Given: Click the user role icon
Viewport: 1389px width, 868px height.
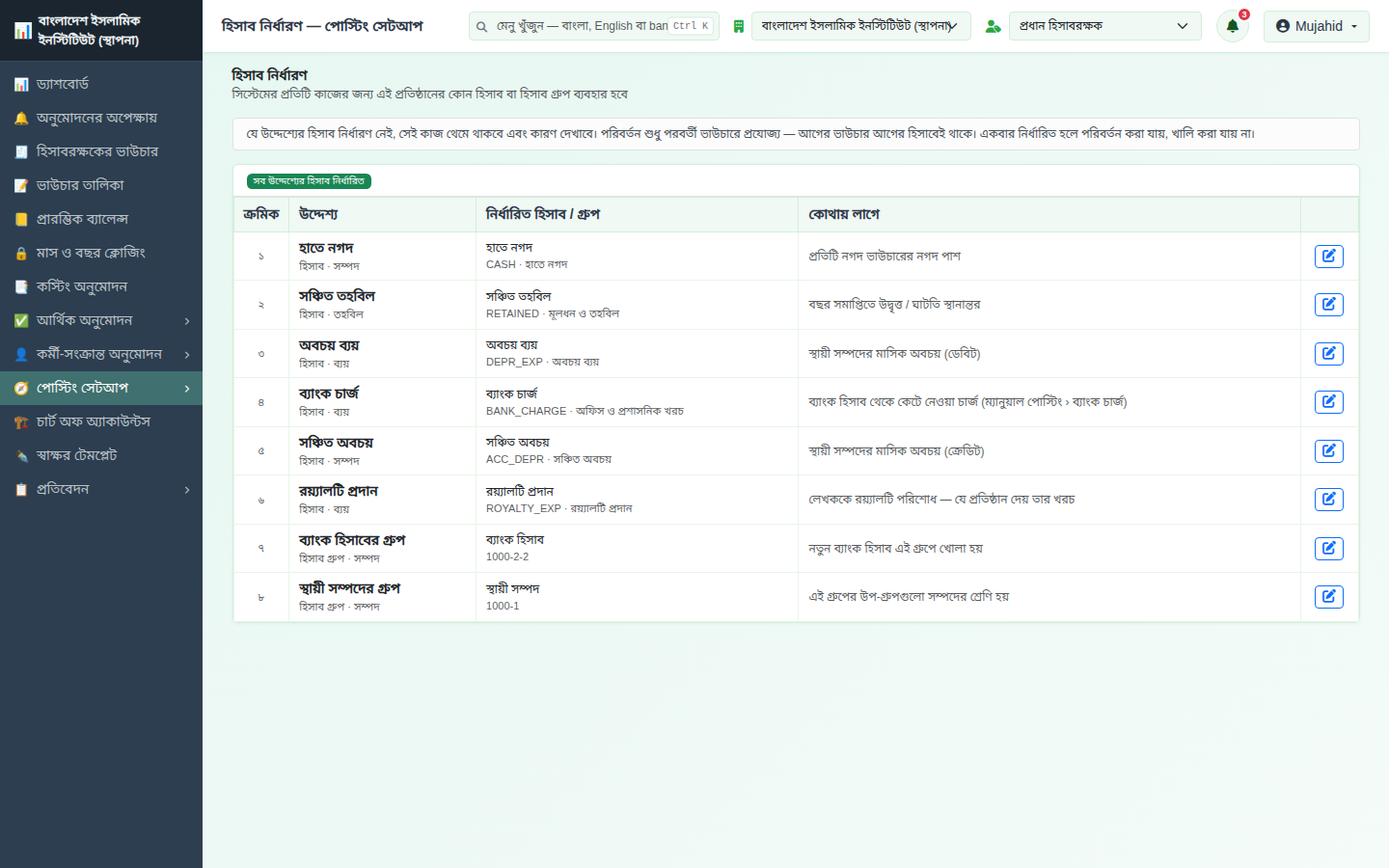Looking at the screenshot, I should (x=993, y=26).
